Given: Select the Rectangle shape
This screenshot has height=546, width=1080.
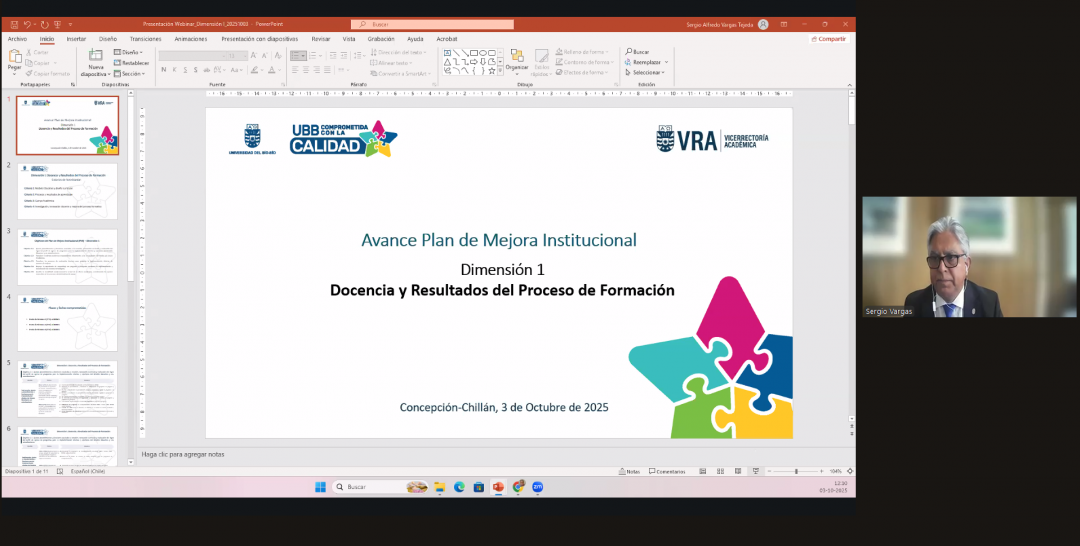Looking at the screenshot, I should coord(474,53).
